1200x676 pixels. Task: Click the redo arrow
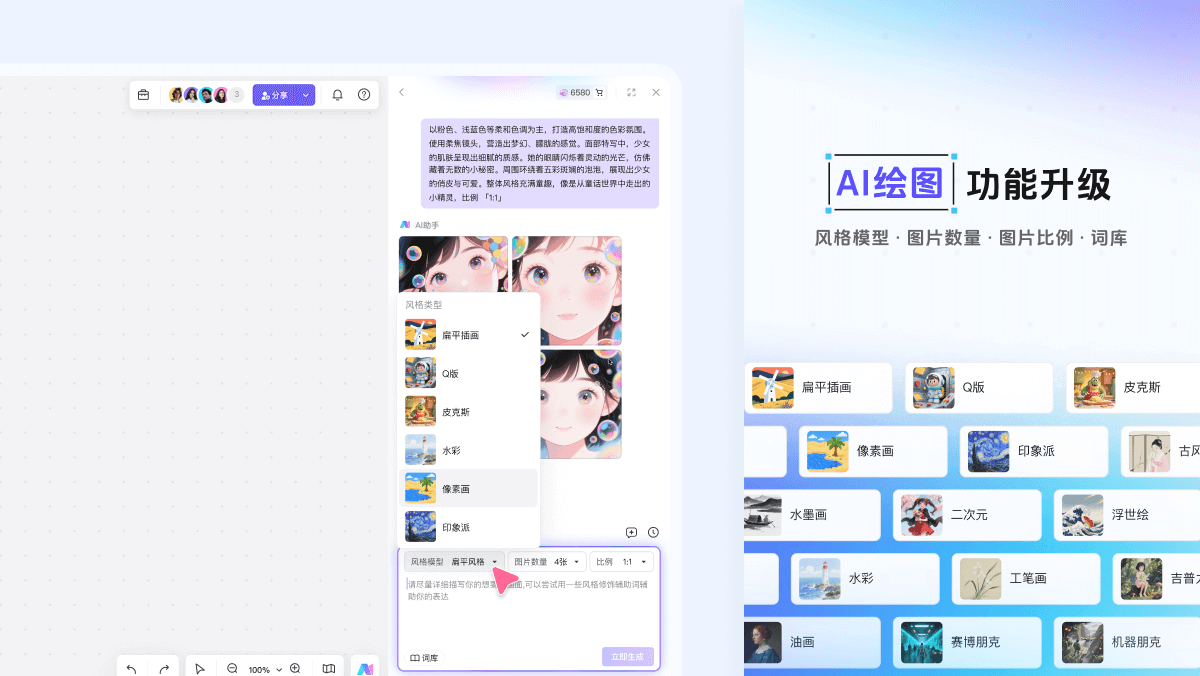(x=164, y=669)
